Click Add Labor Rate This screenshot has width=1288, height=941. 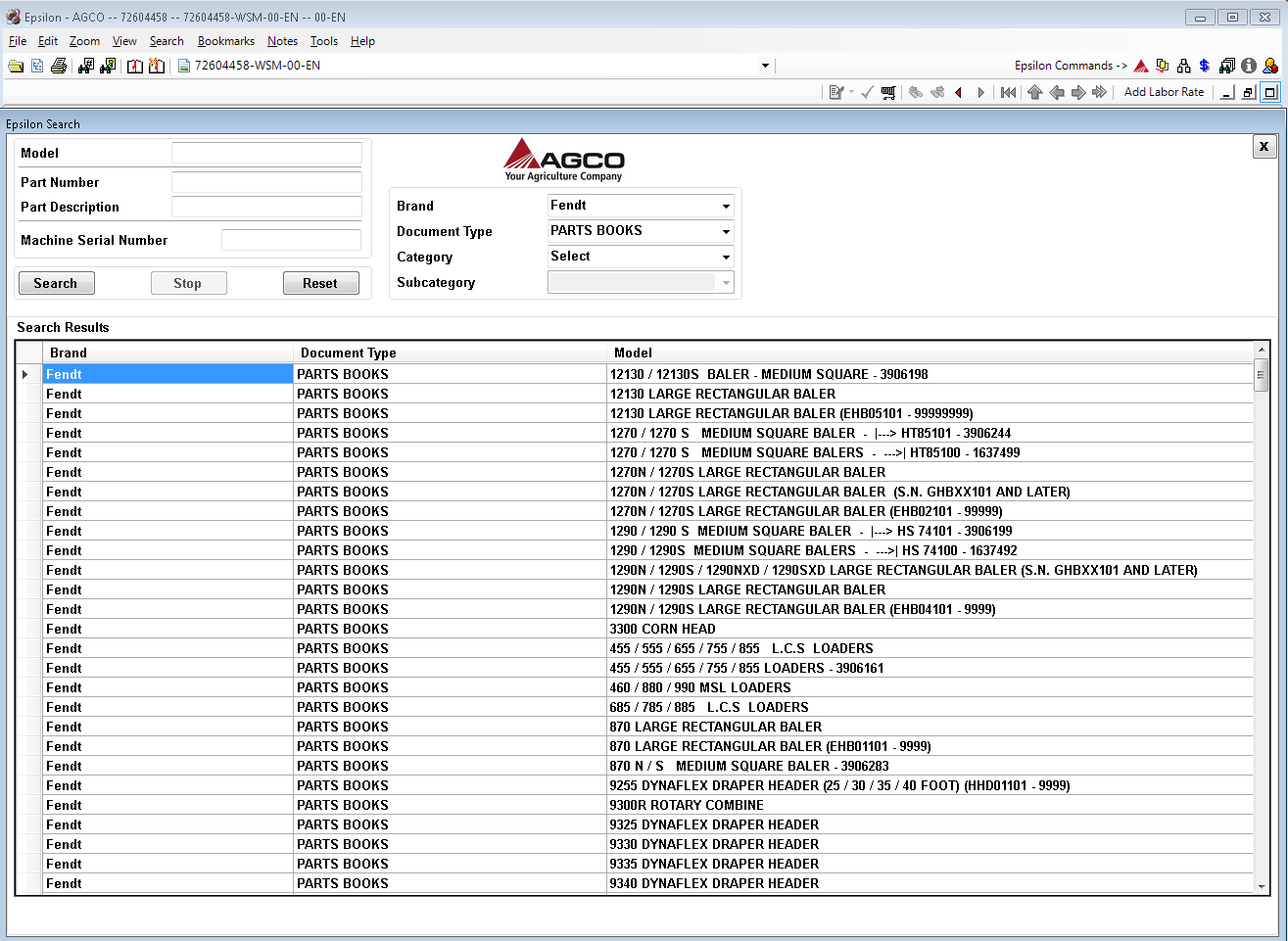tap(1164, 92)
